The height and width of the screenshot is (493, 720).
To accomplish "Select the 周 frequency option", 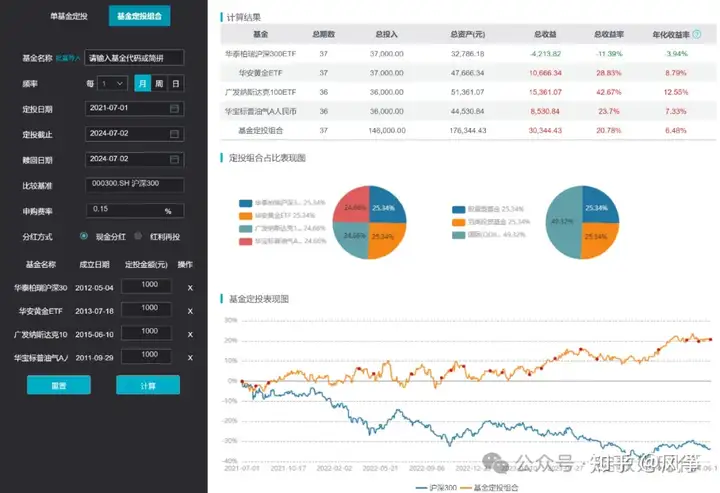I will 159,84.
